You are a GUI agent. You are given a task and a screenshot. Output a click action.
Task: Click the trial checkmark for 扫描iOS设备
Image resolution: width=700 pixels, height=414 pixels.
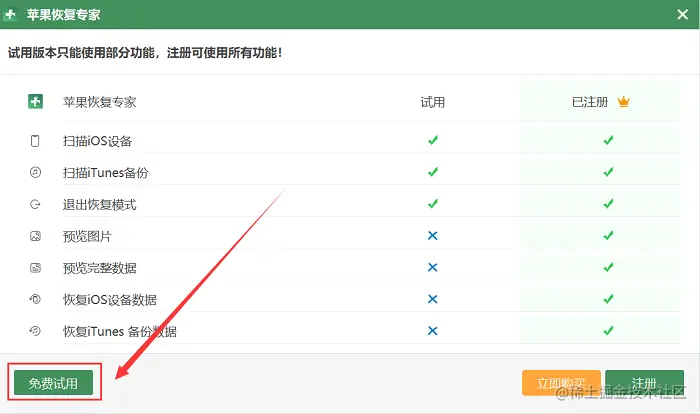coord(433,140)
